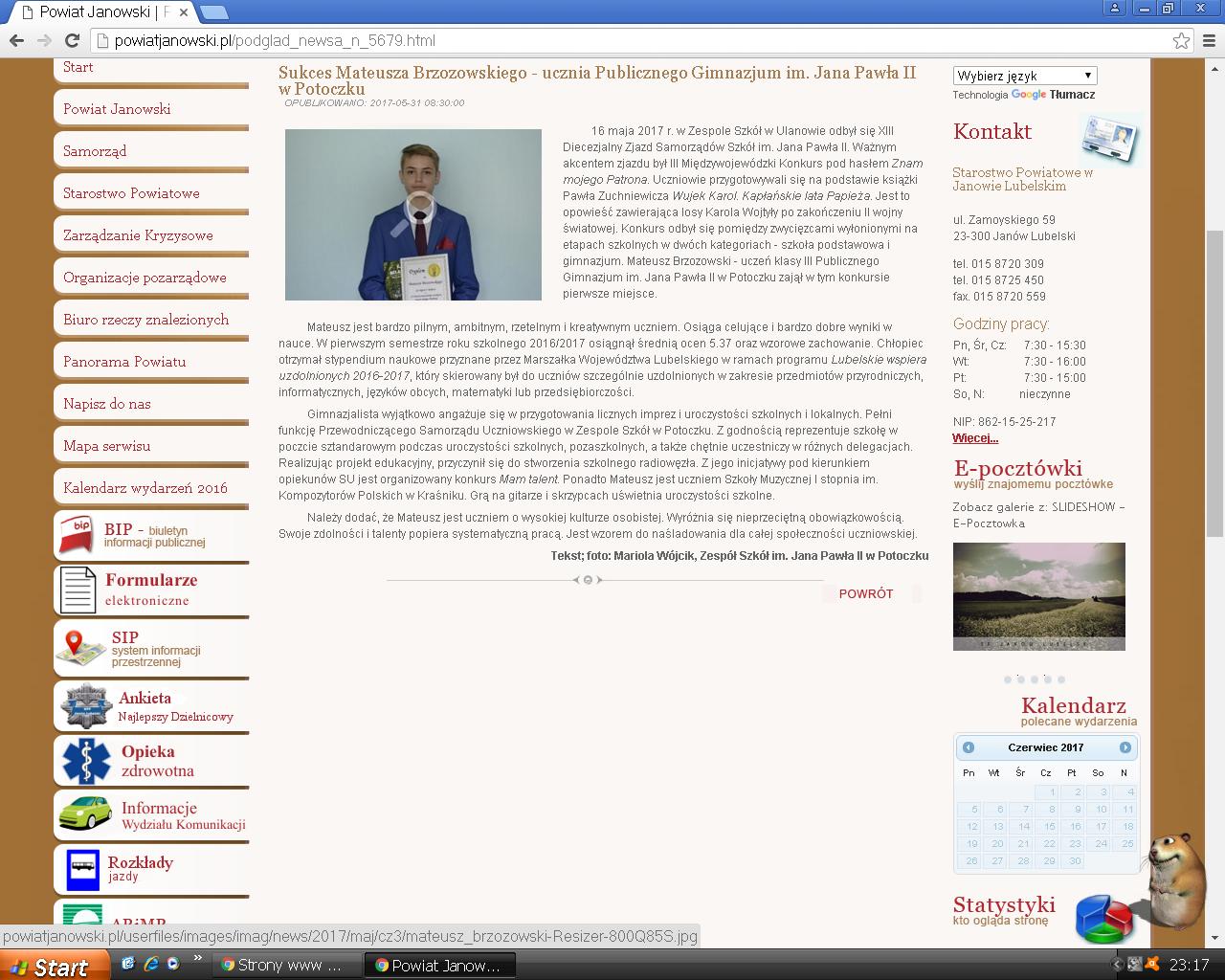Bookmark this page with the star icon
This screenshot has height=980, width=1225.
point(1181,40)
